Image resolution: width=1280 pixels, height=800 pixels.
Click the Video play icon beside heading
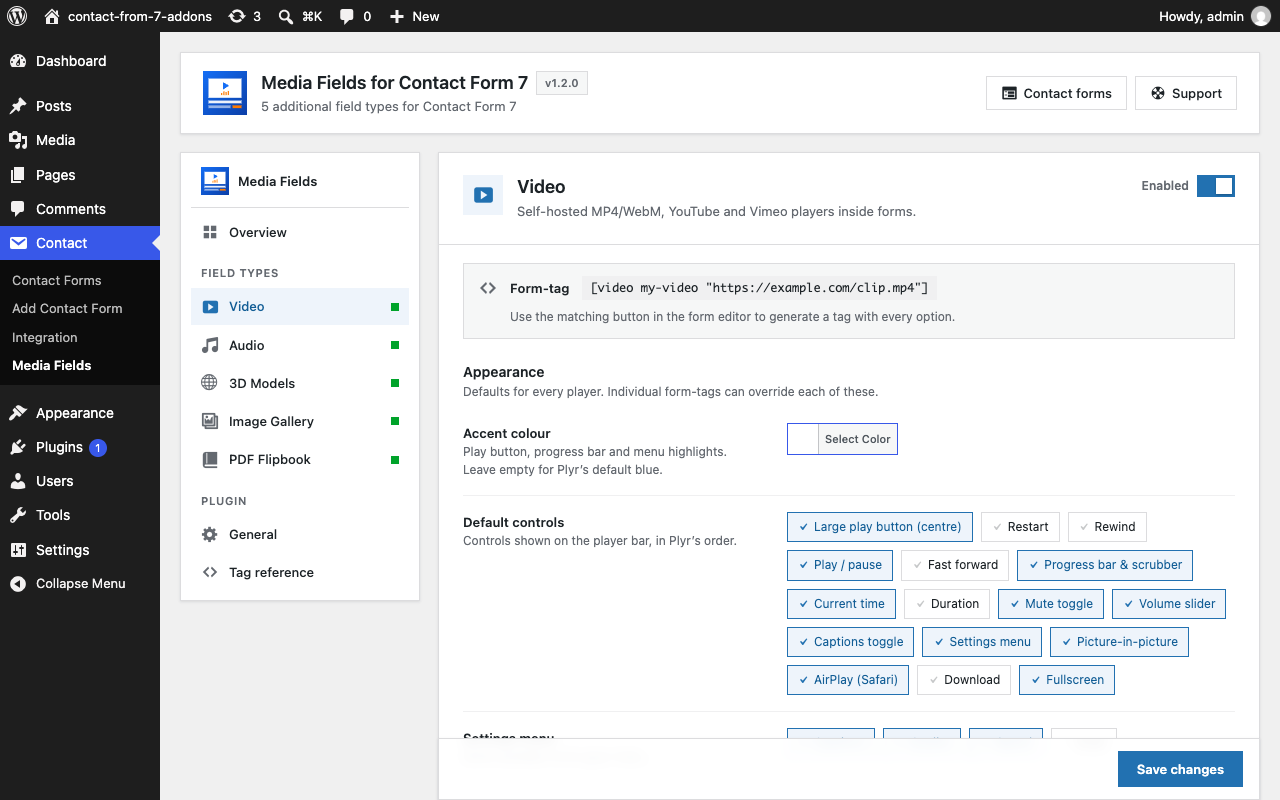483,195
